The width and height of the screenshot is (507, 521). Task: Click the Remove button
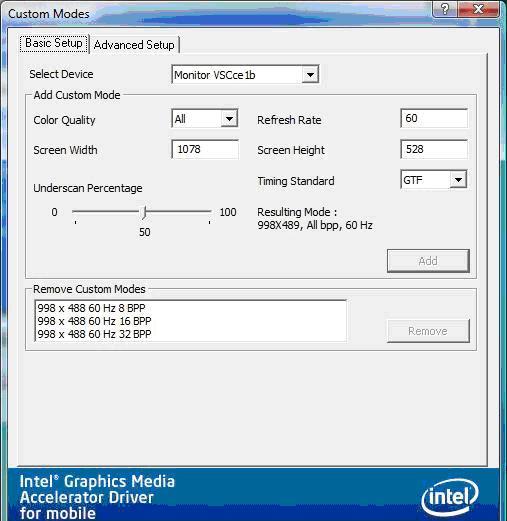pos(428,331)
